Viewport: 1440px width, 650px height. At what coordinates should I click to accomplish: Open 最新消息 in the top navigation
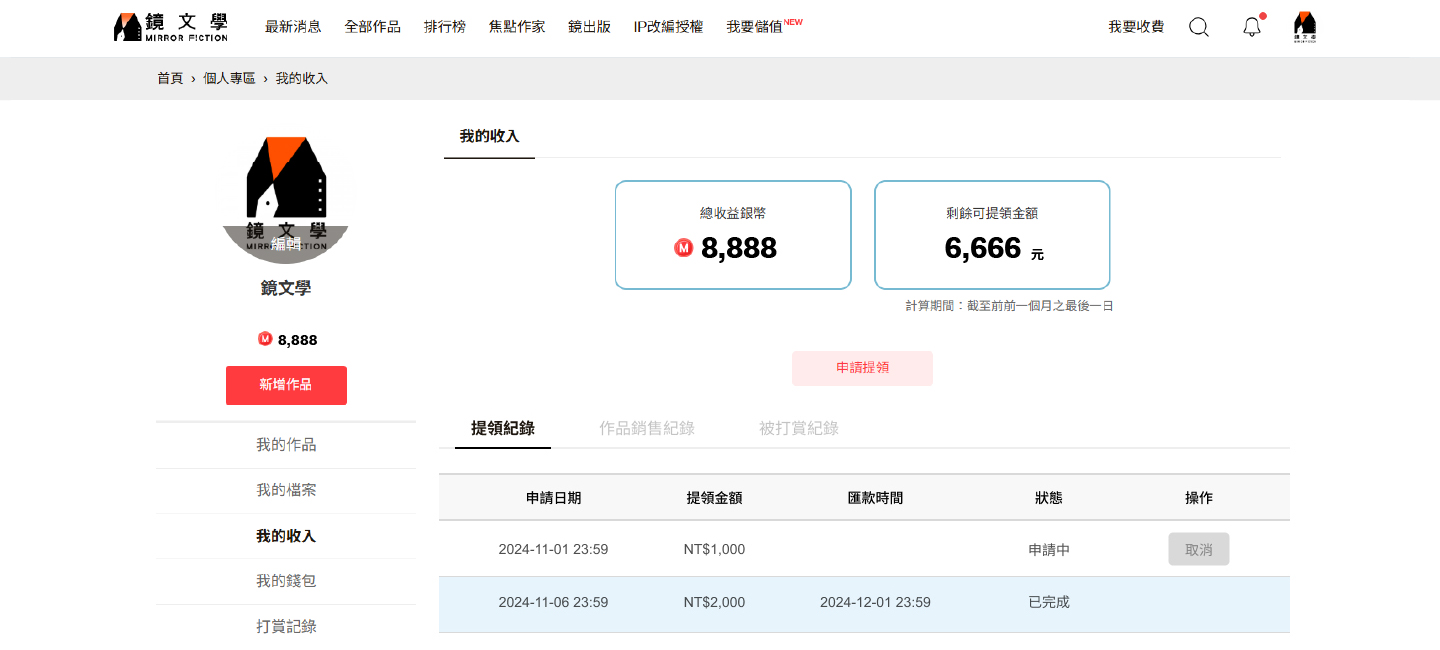tap(293, 27)
